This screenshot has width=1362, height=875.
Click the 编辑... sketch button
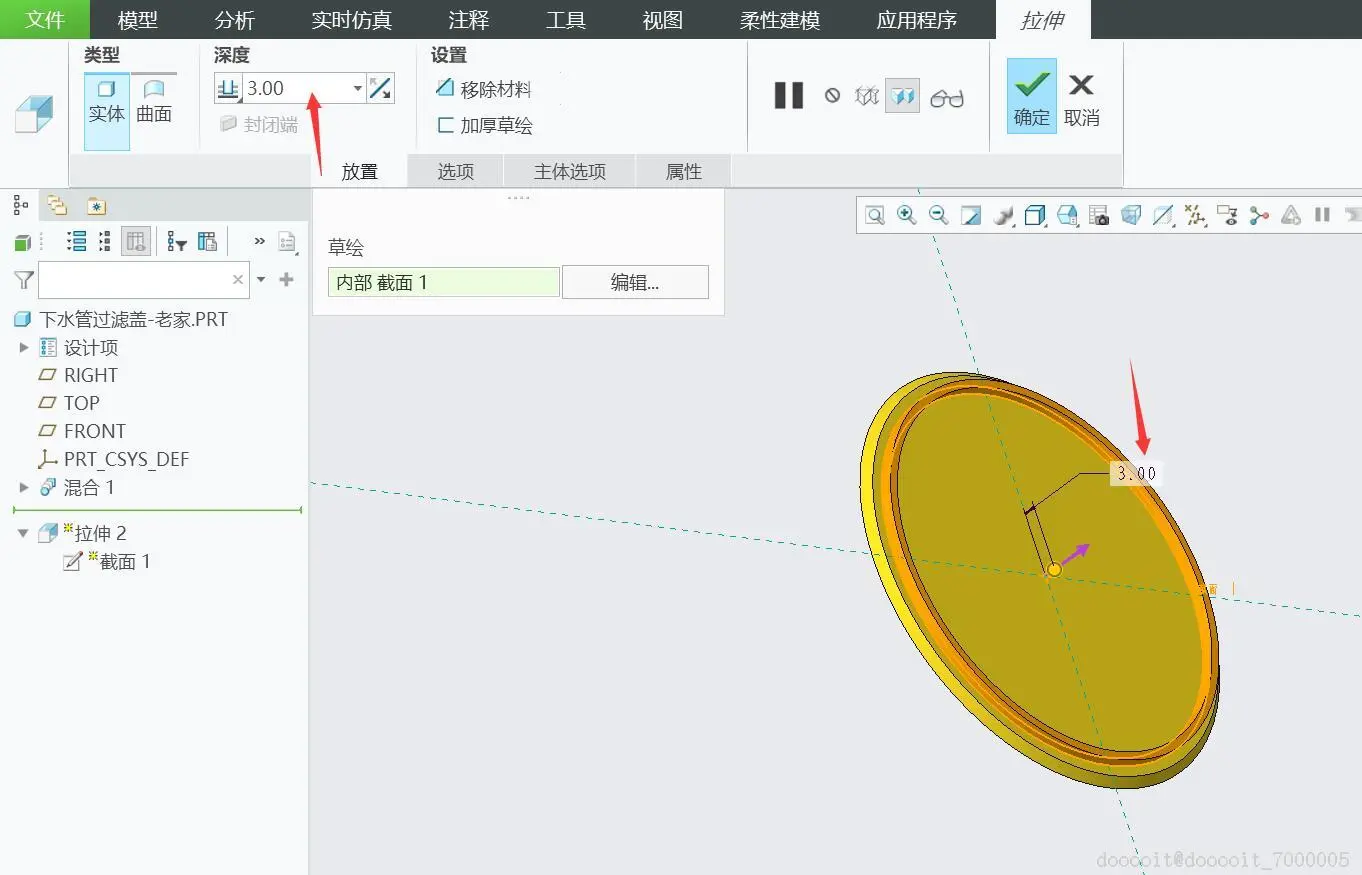[635, 282]
